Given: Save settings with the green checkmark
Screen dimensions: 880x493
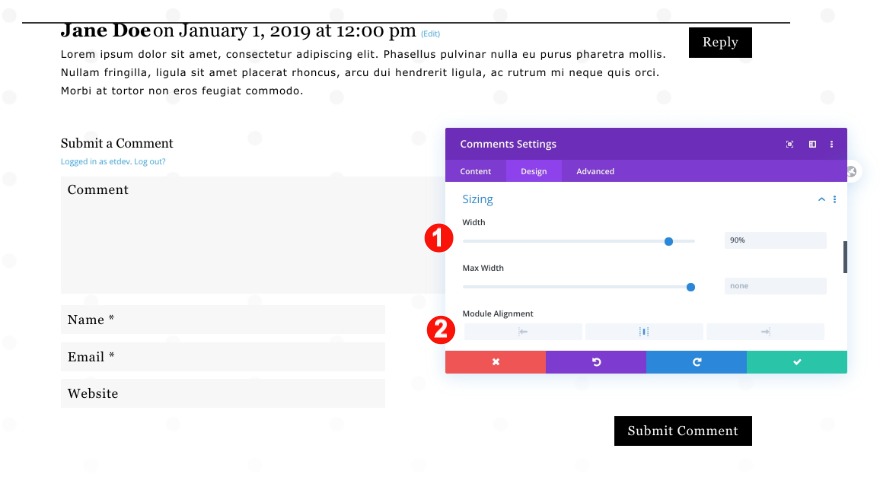Looking at the screenshot, I should pos(797,362).
